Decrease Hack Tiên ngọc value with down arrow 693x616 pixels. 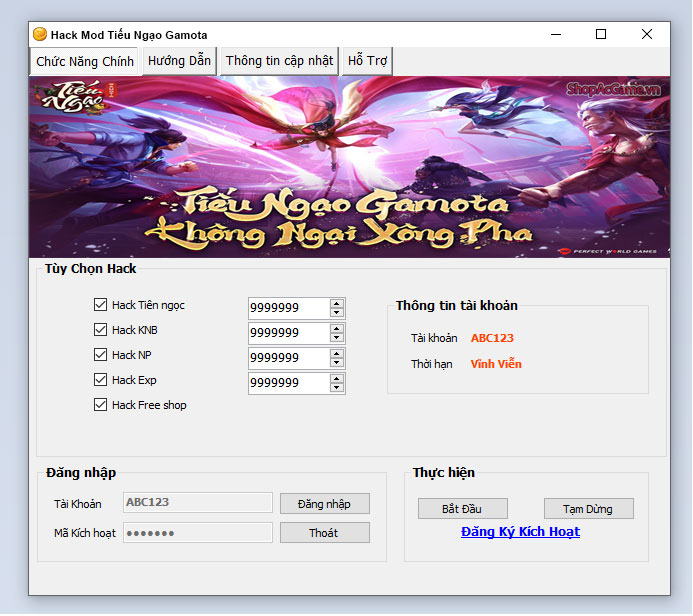[337, 313]
